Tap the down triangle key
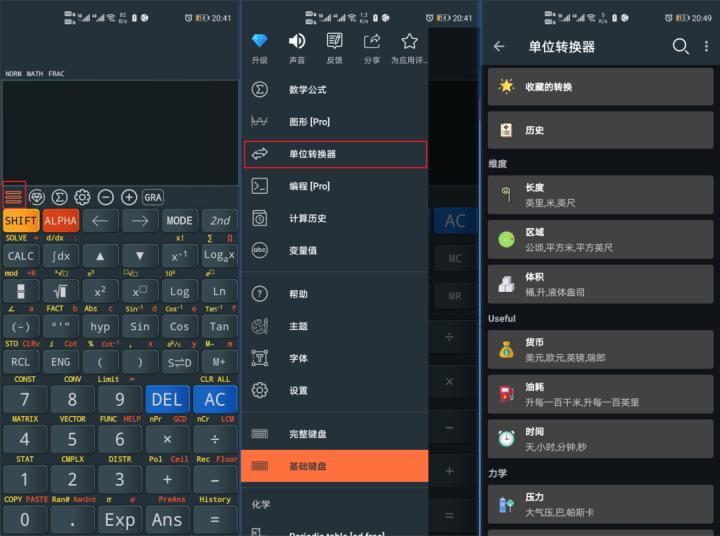This screenshot has width=720, height=536. click(x=140, y=256)
